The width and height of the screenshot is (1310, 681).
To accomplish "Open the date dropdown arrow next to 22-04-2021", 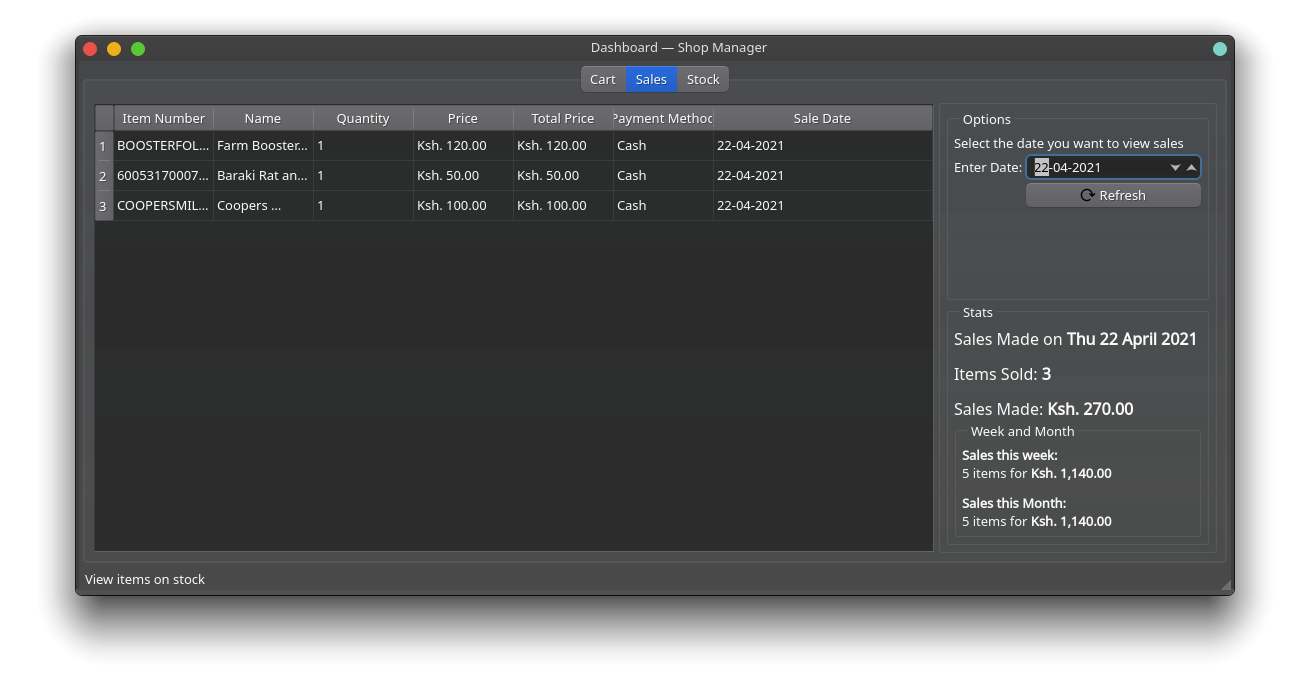I will point(1175,167).
